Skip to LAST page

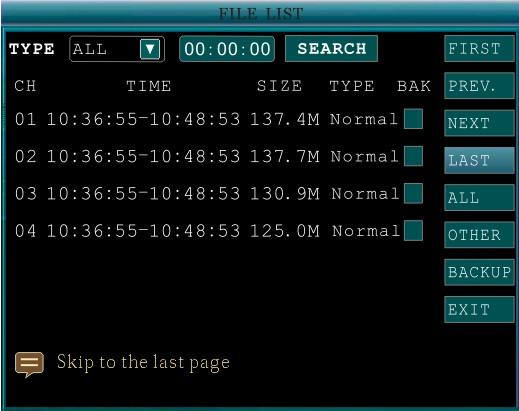(479, 160)
